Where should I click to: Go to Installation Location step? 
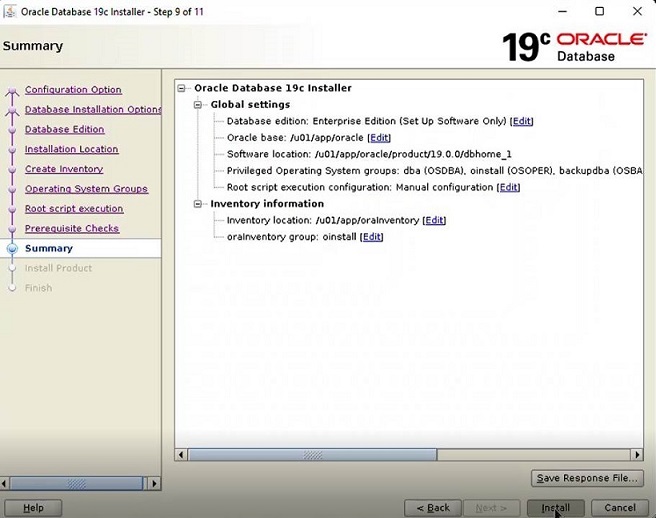[x=72, y=149]
